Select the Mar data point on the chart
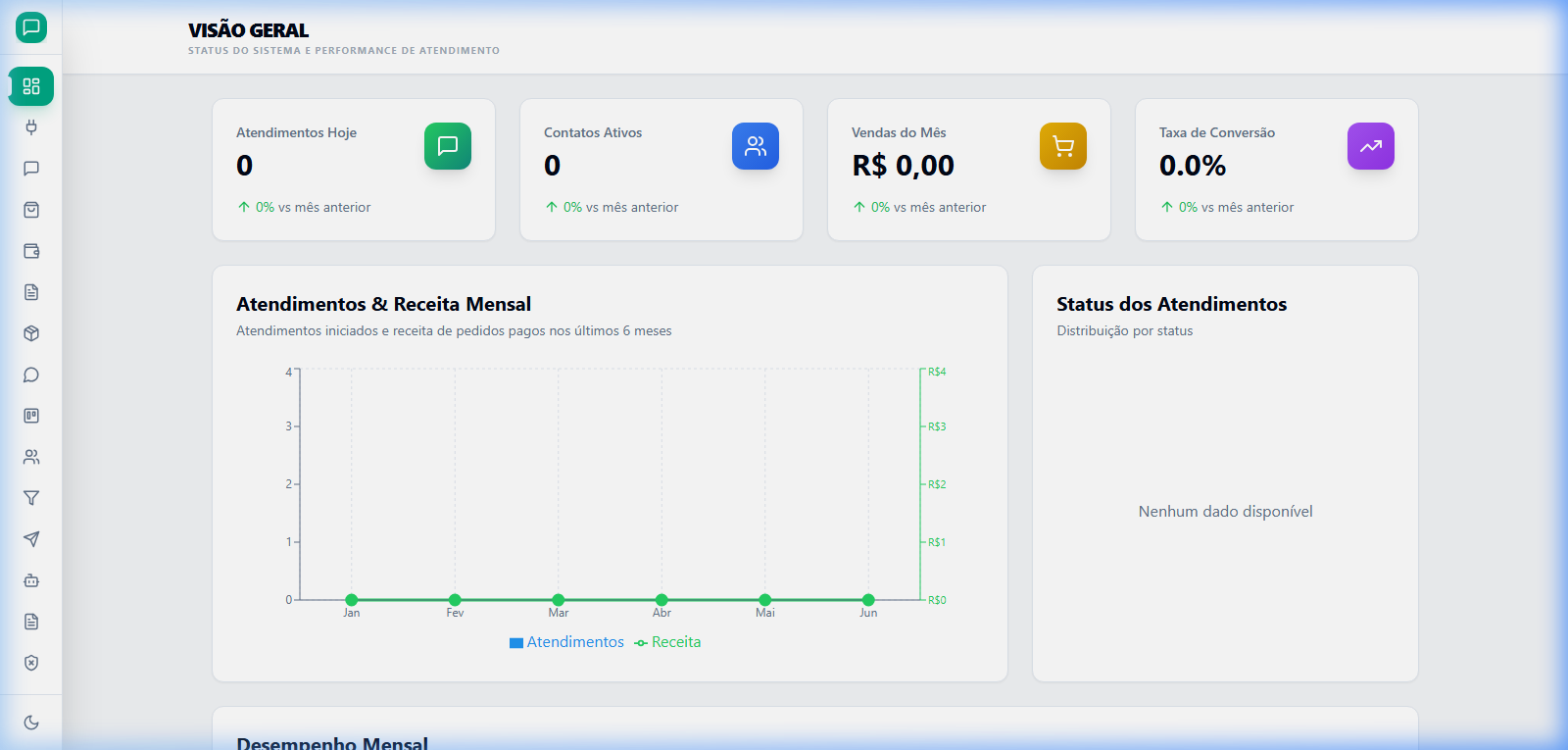This screenshot has width=1568, height=750. [x=559, y=600]
